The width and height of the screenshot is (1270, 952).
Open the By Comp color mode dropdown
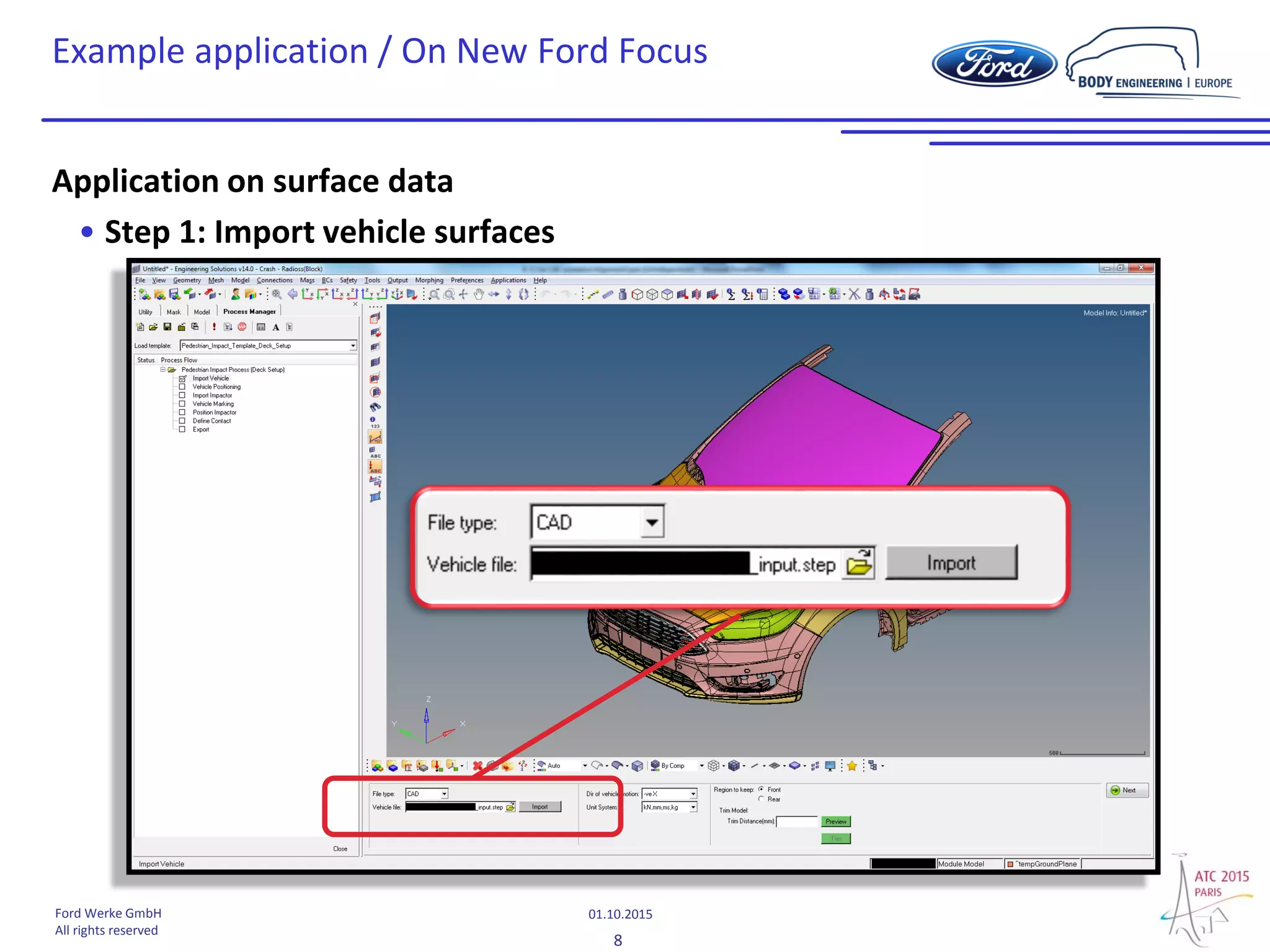[701, 766]
